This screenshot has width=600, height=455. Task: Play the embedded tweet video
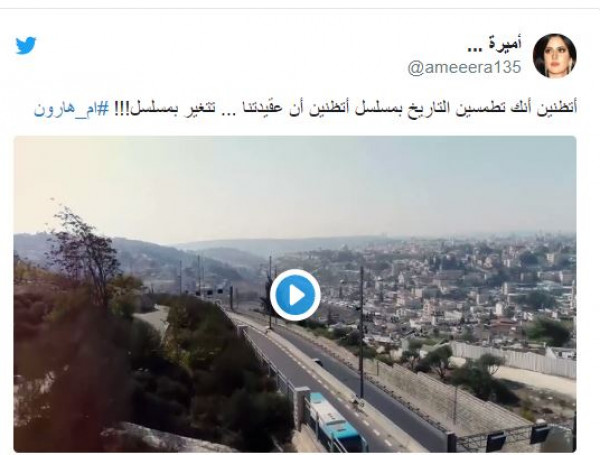coord(295,295)
